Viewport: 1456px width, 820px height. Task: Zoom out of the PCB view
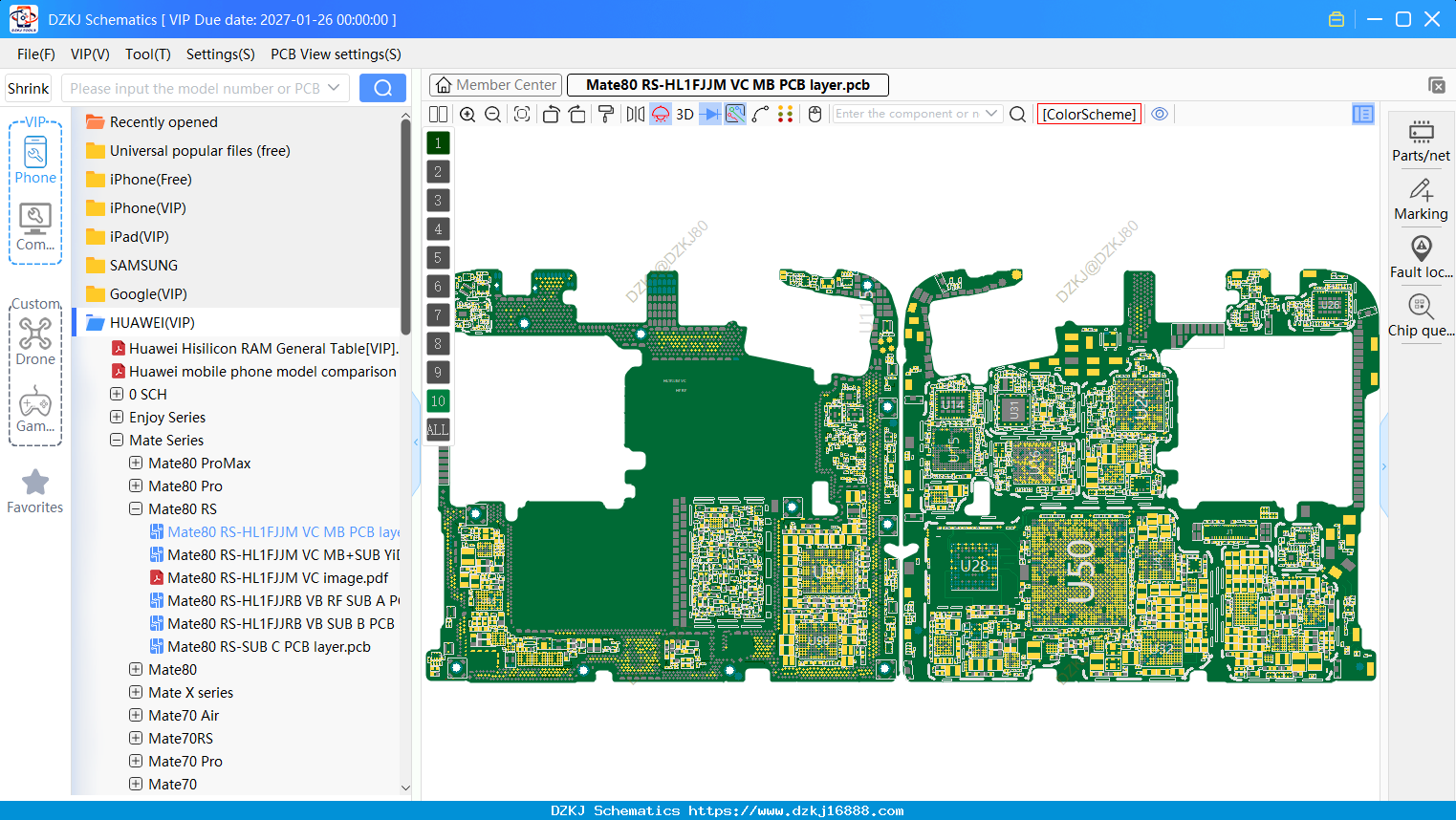coord(493,114)
